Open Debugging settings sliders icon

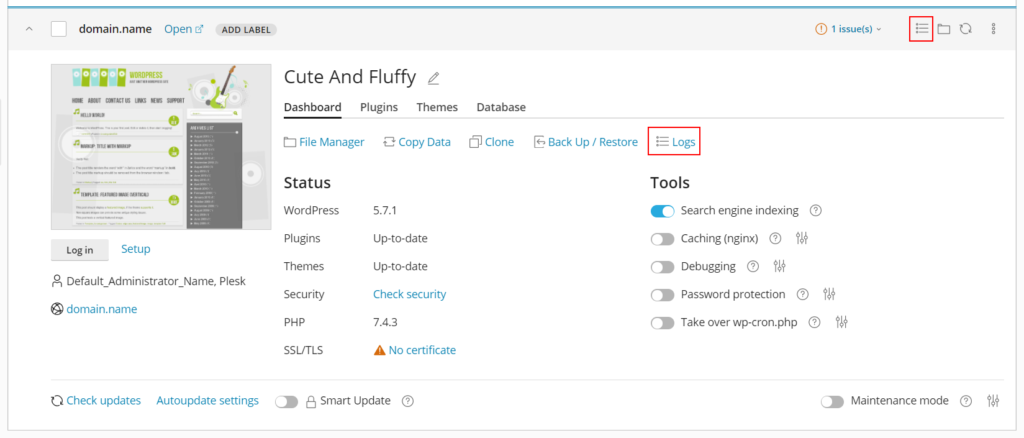click(x=779, y=266)
